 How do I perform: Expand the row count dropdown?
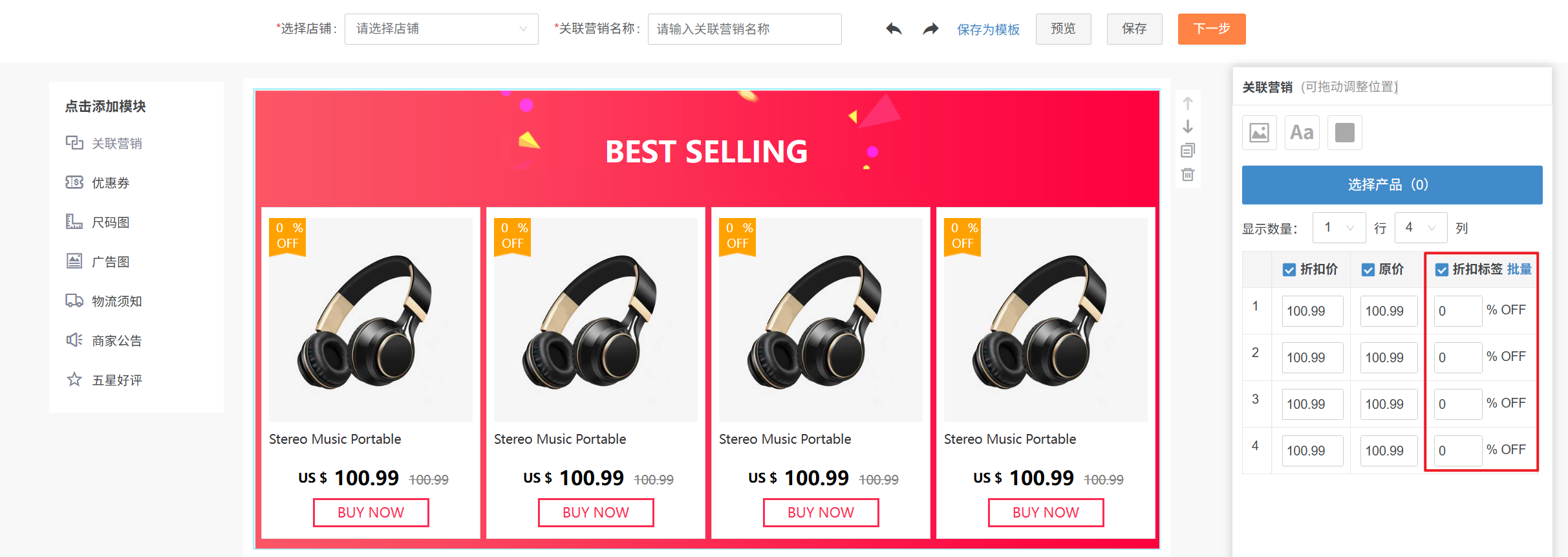[1338, 228]
